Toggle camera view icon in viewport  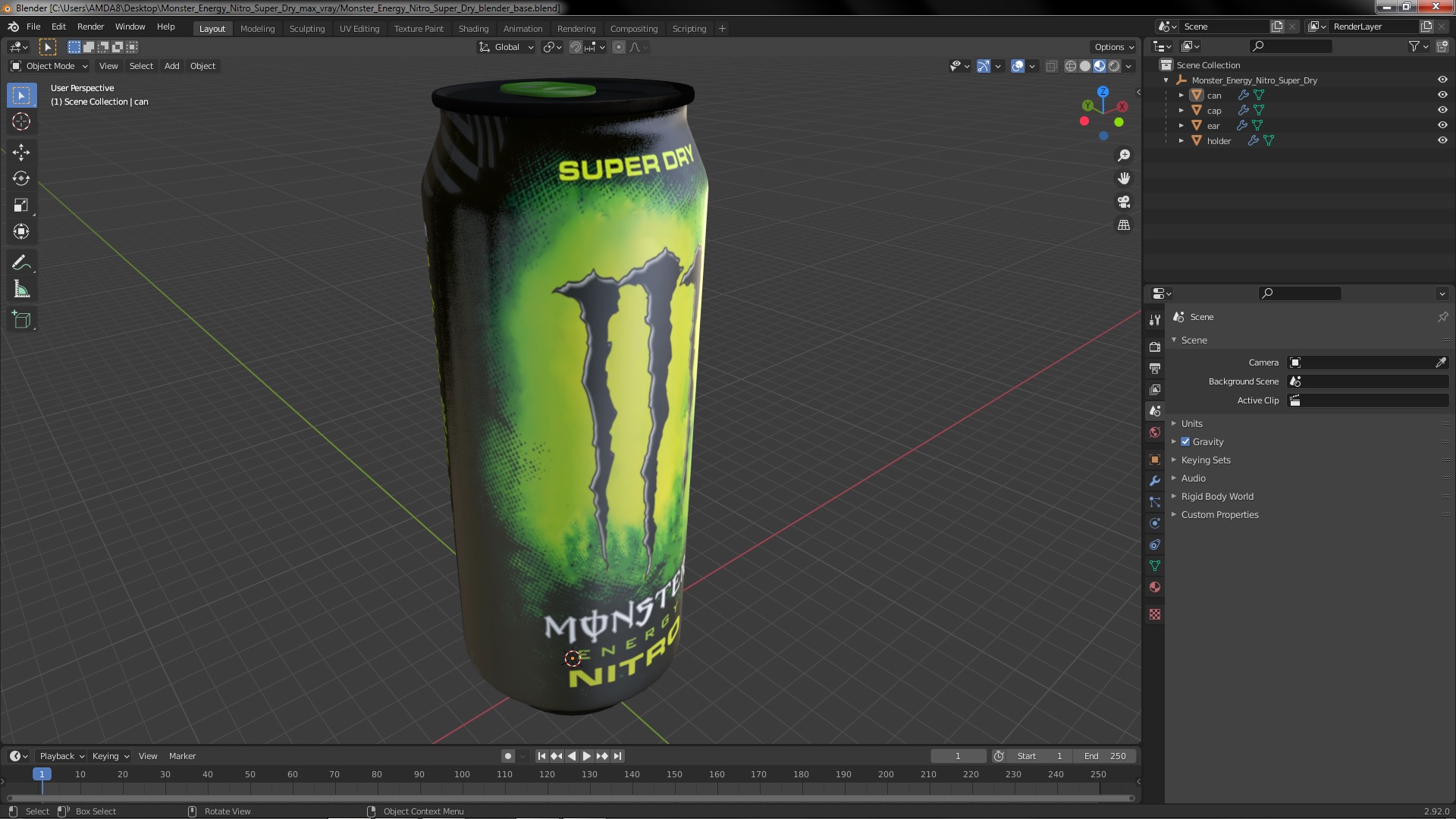point(1124,202)
